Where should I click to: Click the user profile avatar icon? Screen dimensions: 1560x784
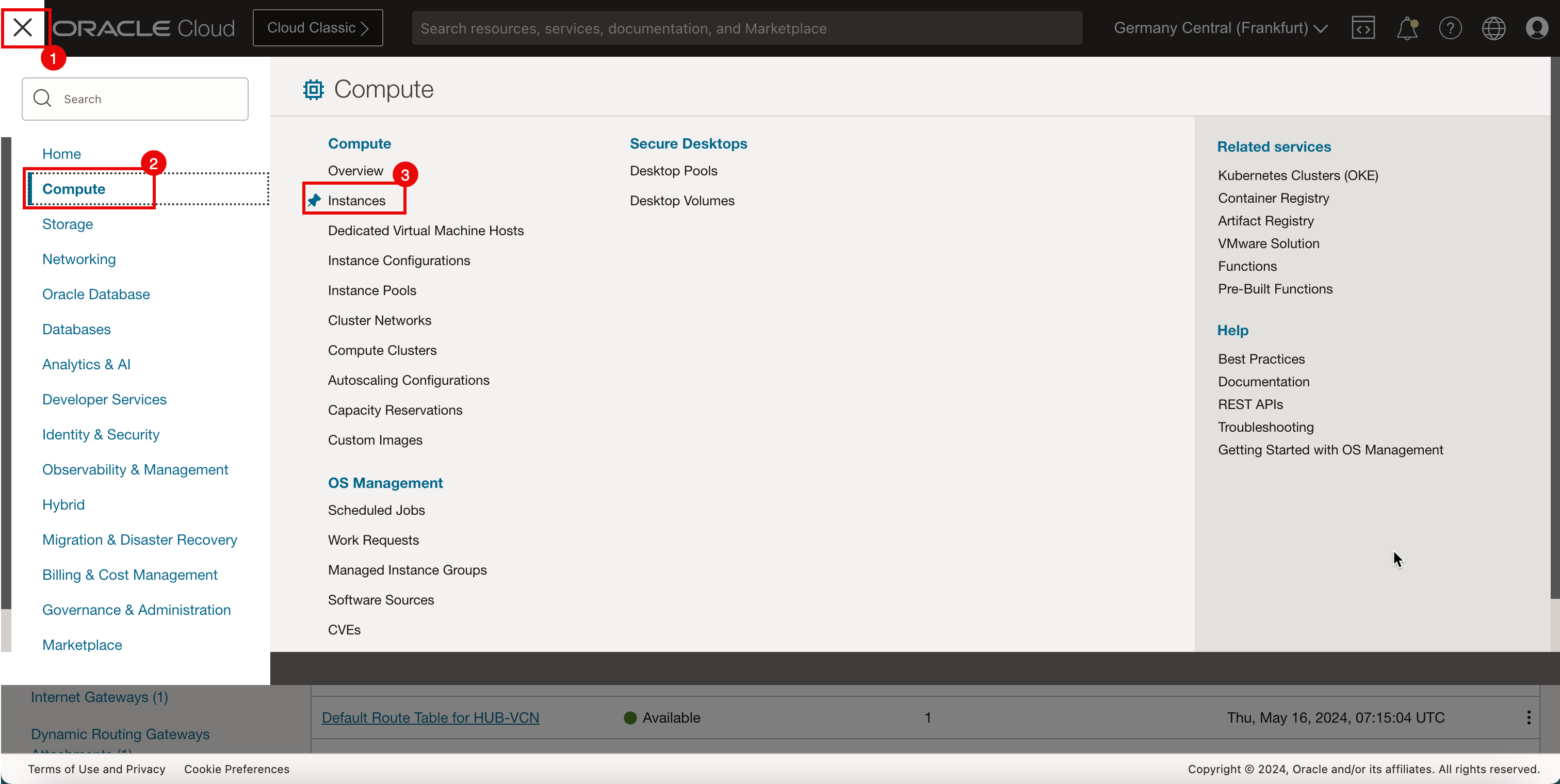tap(1537, 27)
